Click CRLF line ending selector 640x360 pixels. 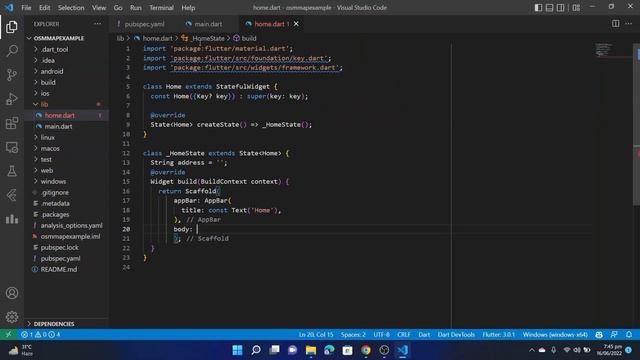coord(403,334)
